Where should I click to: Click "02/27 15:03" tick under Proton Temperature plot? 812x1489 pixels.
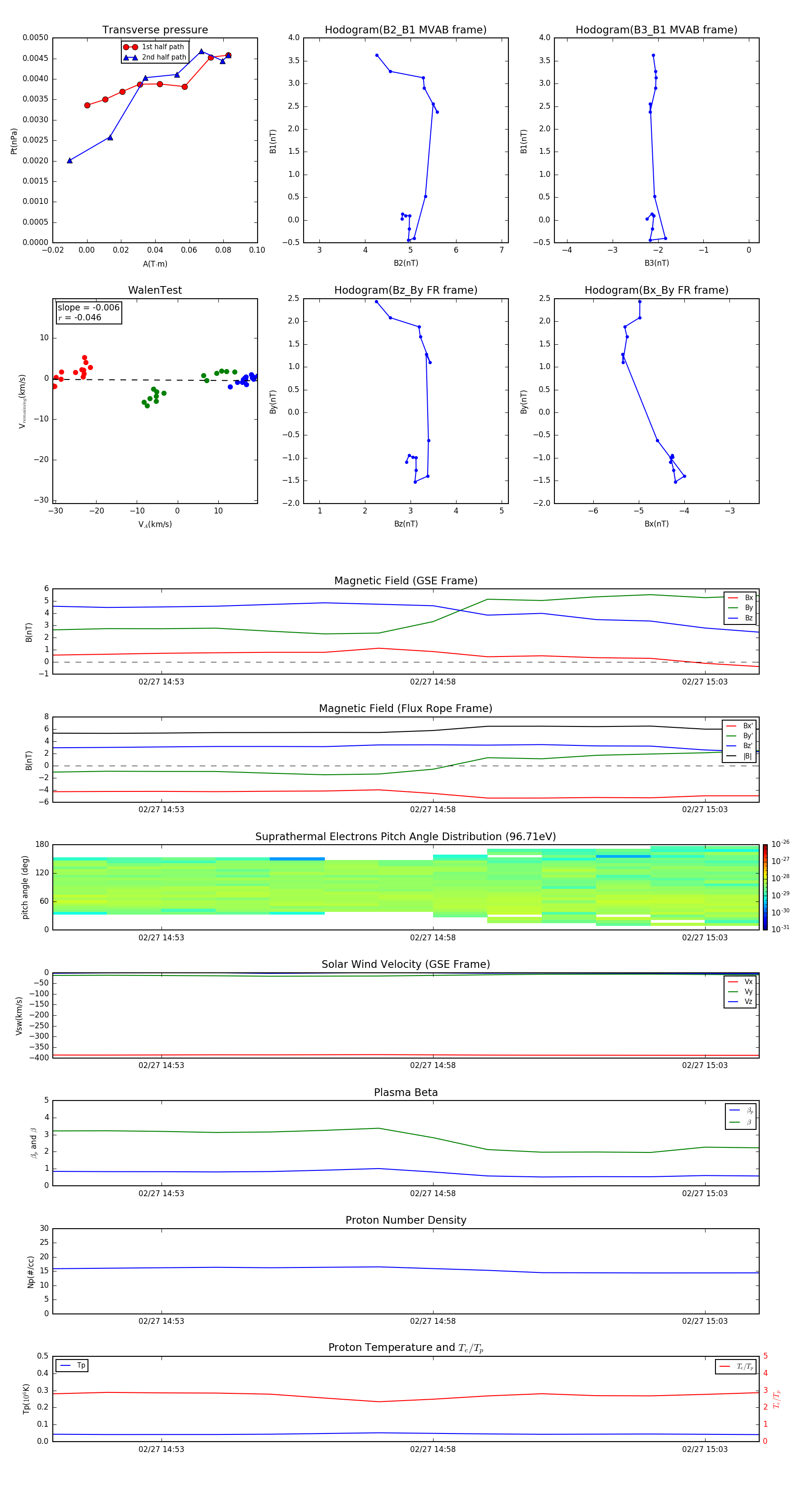(705, 1449)
